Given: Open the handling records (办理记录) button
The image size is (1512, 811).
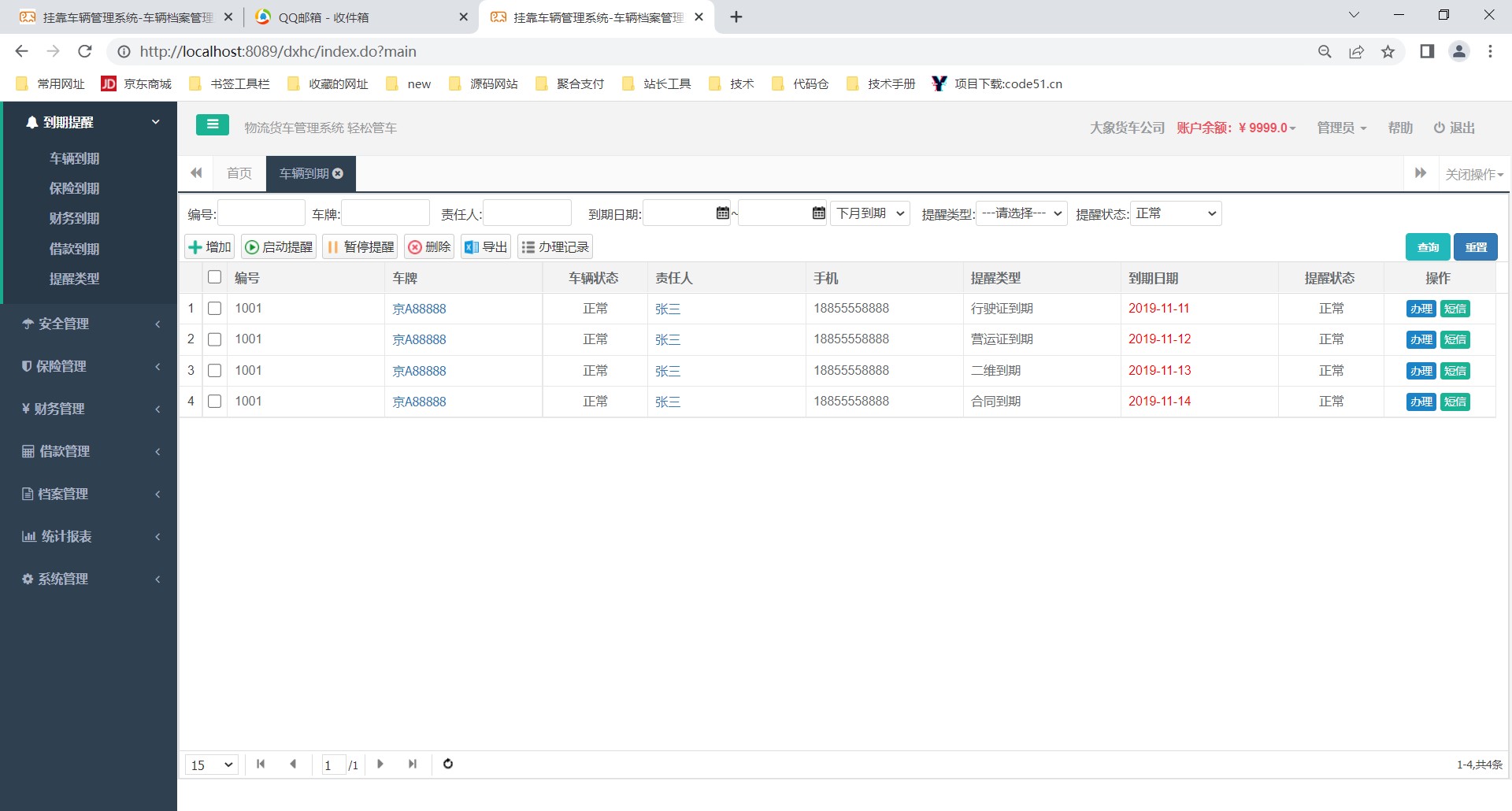Looking at the screenshot, I should click(555, 247).
